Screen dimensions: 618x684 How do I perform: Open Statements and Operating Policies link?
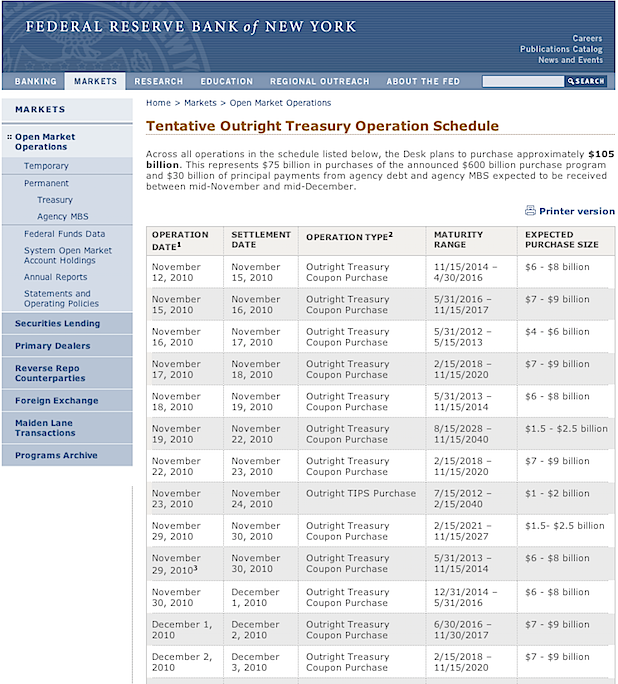click(x=61, y=298)
